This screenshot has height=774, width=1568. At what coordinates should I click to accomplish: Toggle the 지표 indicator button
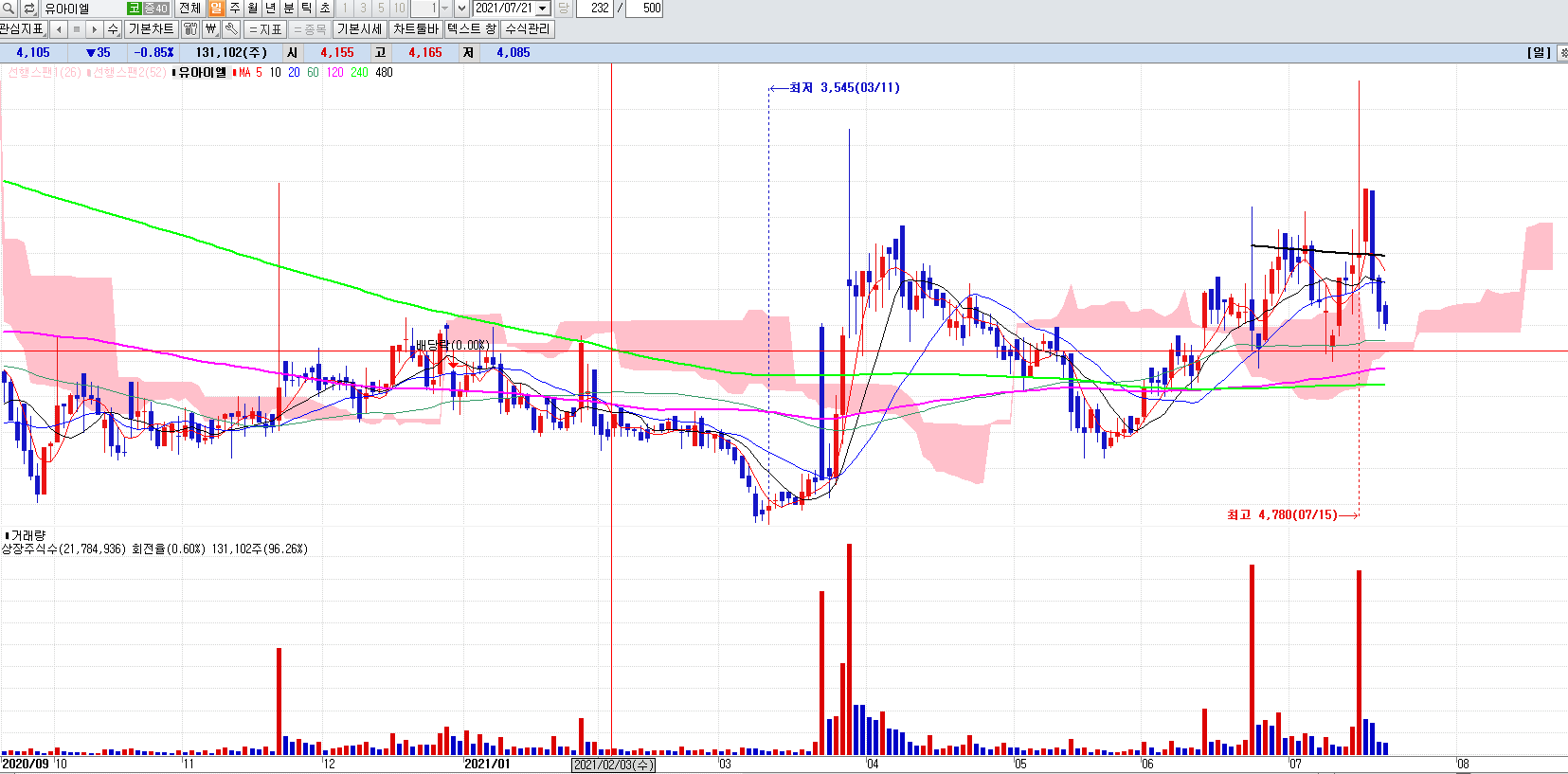point(265,29)
